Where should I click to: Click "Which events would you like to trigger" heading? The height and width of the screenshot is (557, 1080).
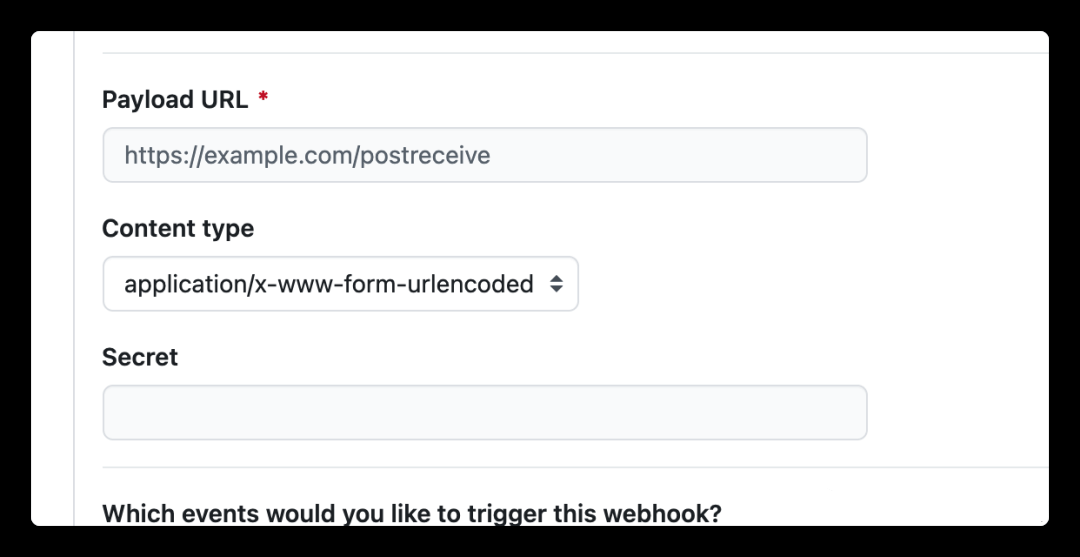(x=411, y=514)
